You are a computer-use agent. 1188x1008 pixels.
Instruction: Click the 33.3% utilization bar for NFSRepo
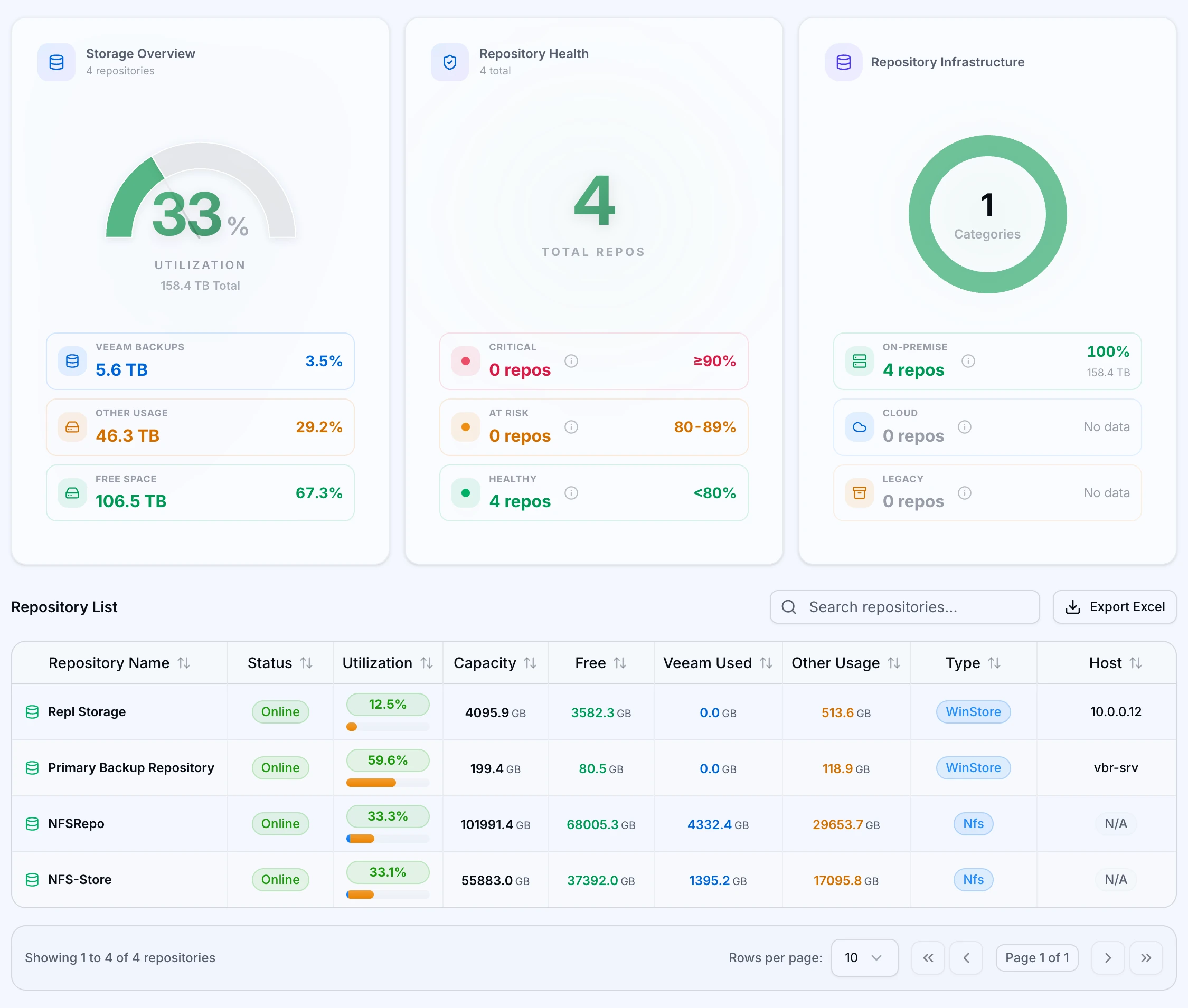tap(388, 839)
